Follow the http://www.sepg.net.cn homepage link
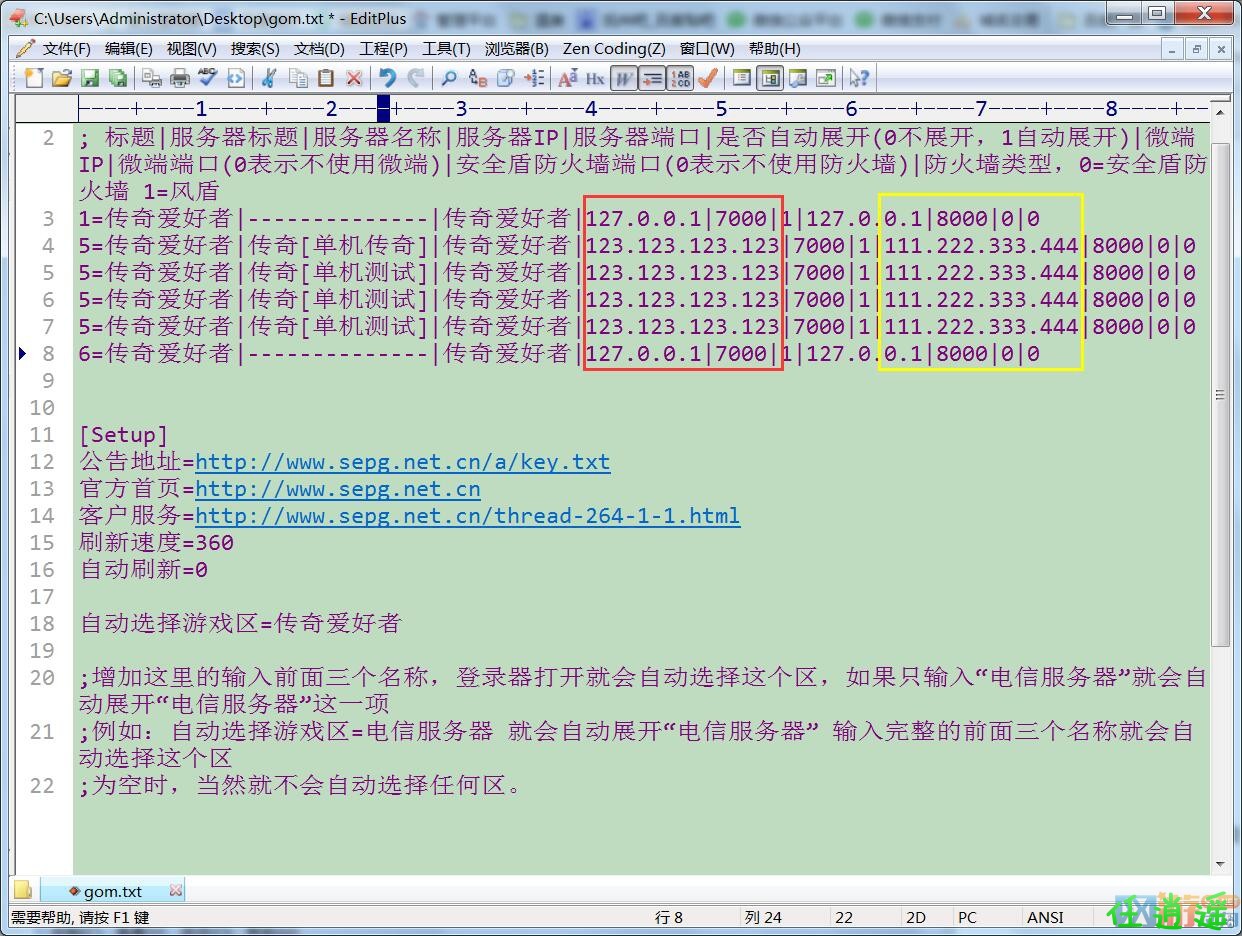Viewport: 1242px width, 936px height. tap(338, 489)
